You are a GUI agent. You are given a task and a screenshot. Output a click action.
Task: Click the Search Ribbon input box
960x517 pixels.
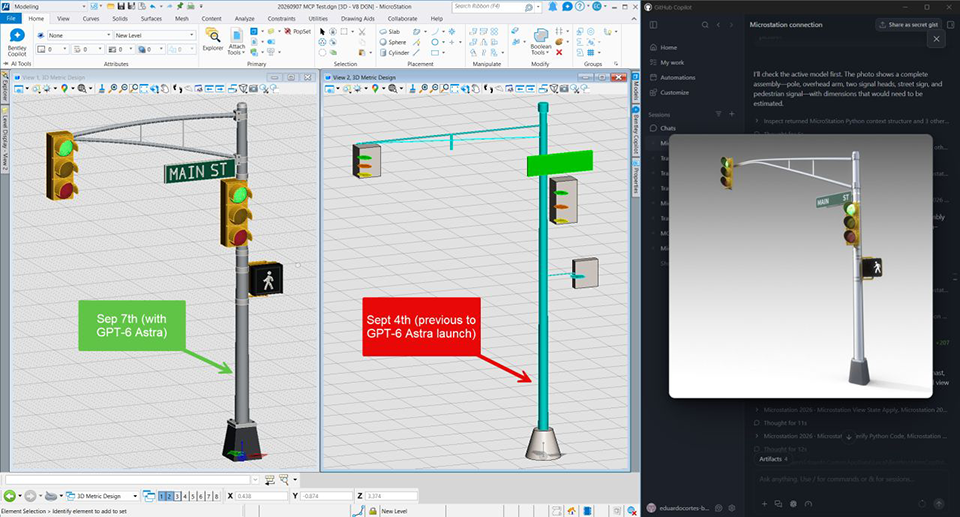[489, 7]
